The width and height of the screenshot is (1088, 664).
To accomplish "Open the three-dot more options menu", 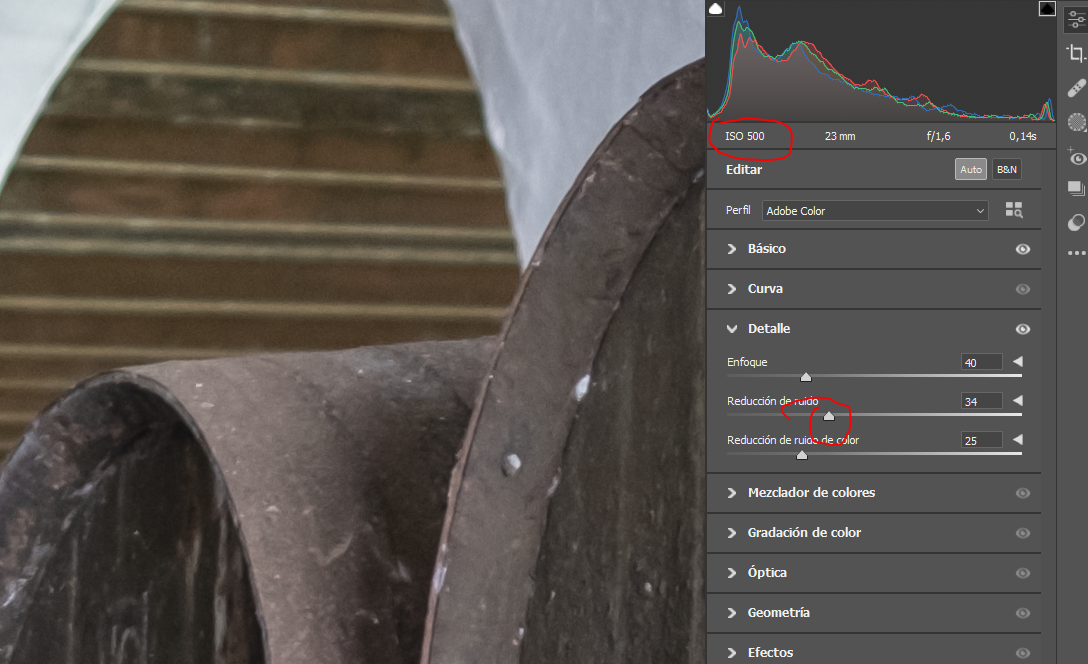I will click(1076, 253).
